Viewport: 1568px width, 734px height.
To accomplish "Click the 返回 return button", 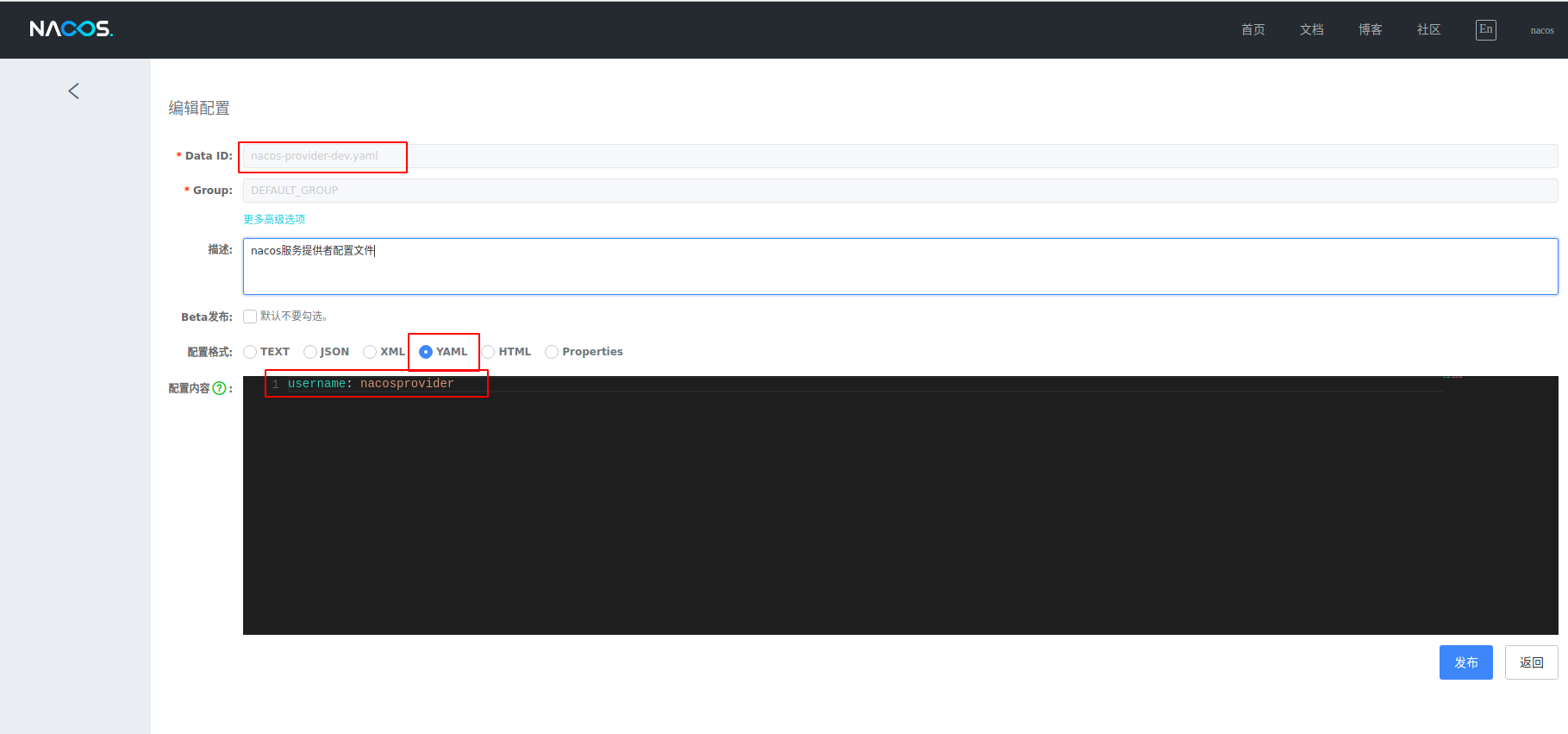I will 1531,662.
